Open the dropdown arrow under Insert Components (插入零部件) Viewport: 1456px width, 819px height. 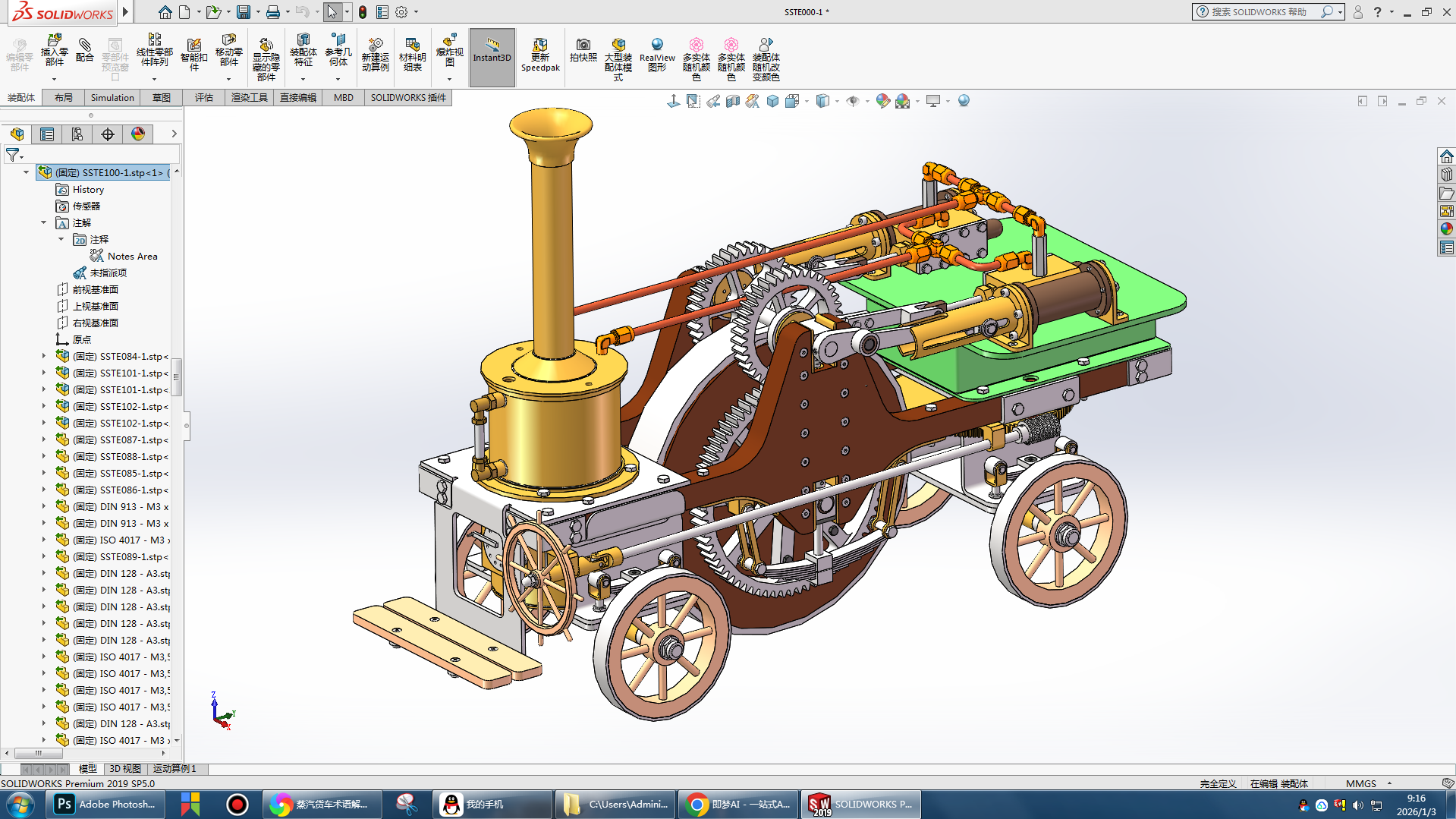(54, 79)
